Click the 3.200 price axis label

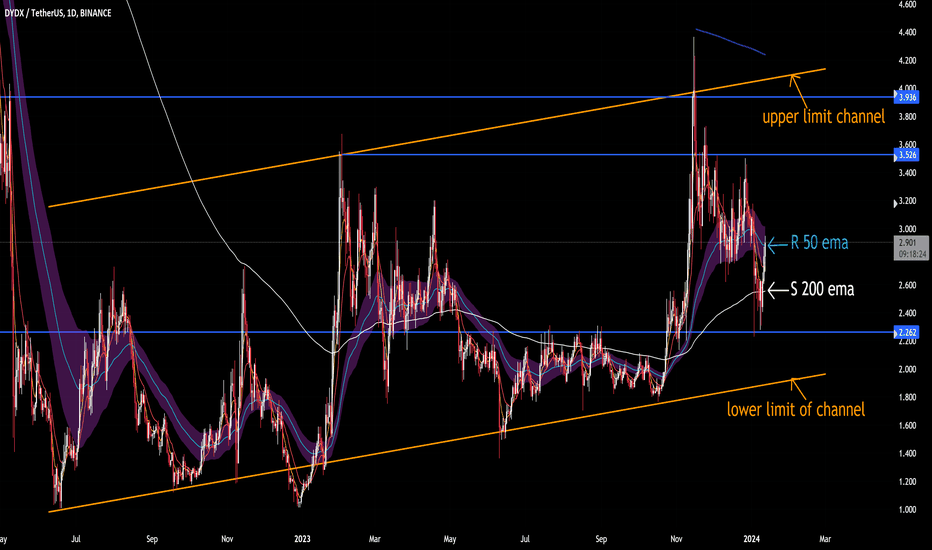(907, 201)
